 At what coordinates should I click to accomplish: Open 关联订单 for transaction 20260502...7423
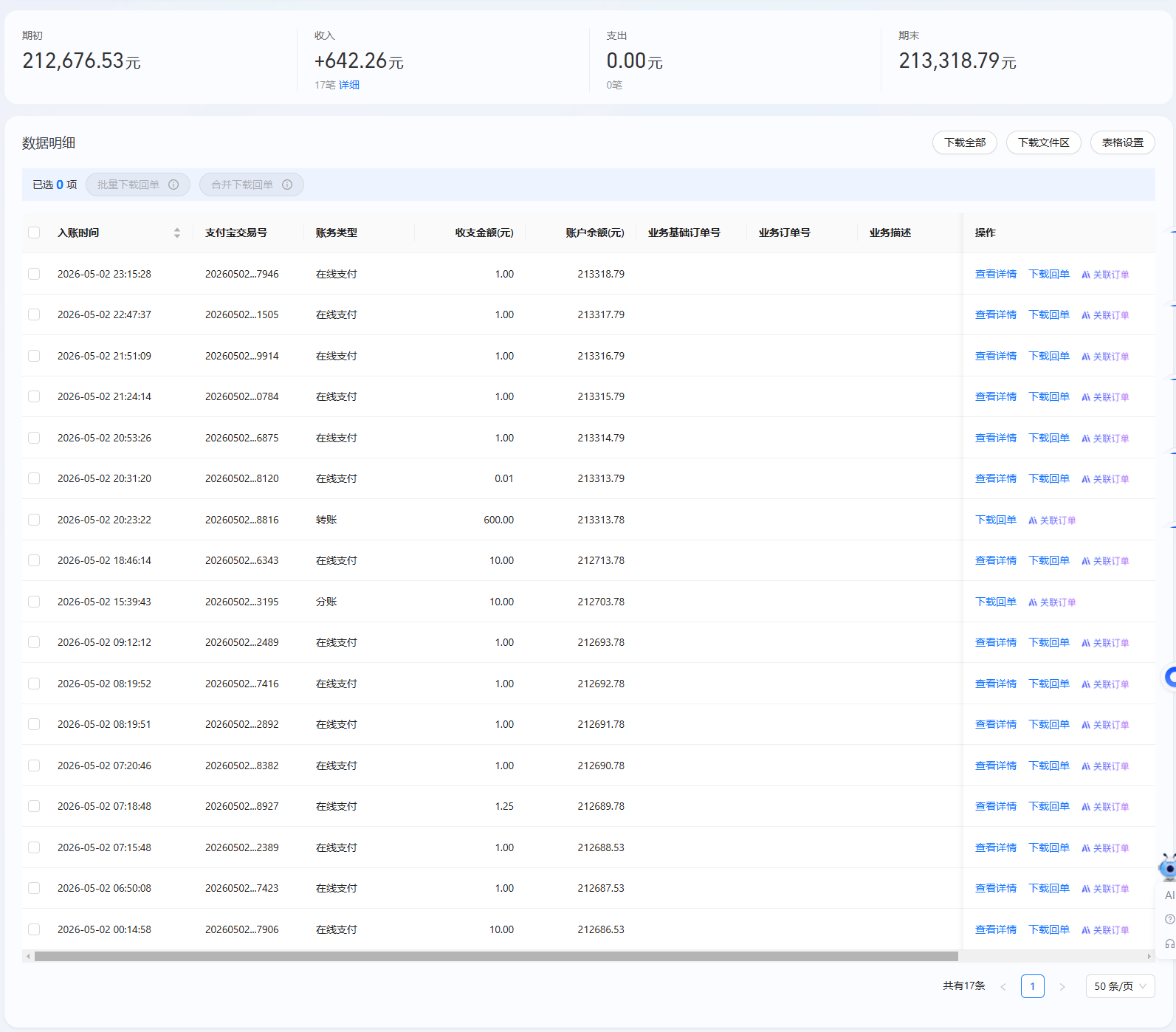pos(1105,889)
